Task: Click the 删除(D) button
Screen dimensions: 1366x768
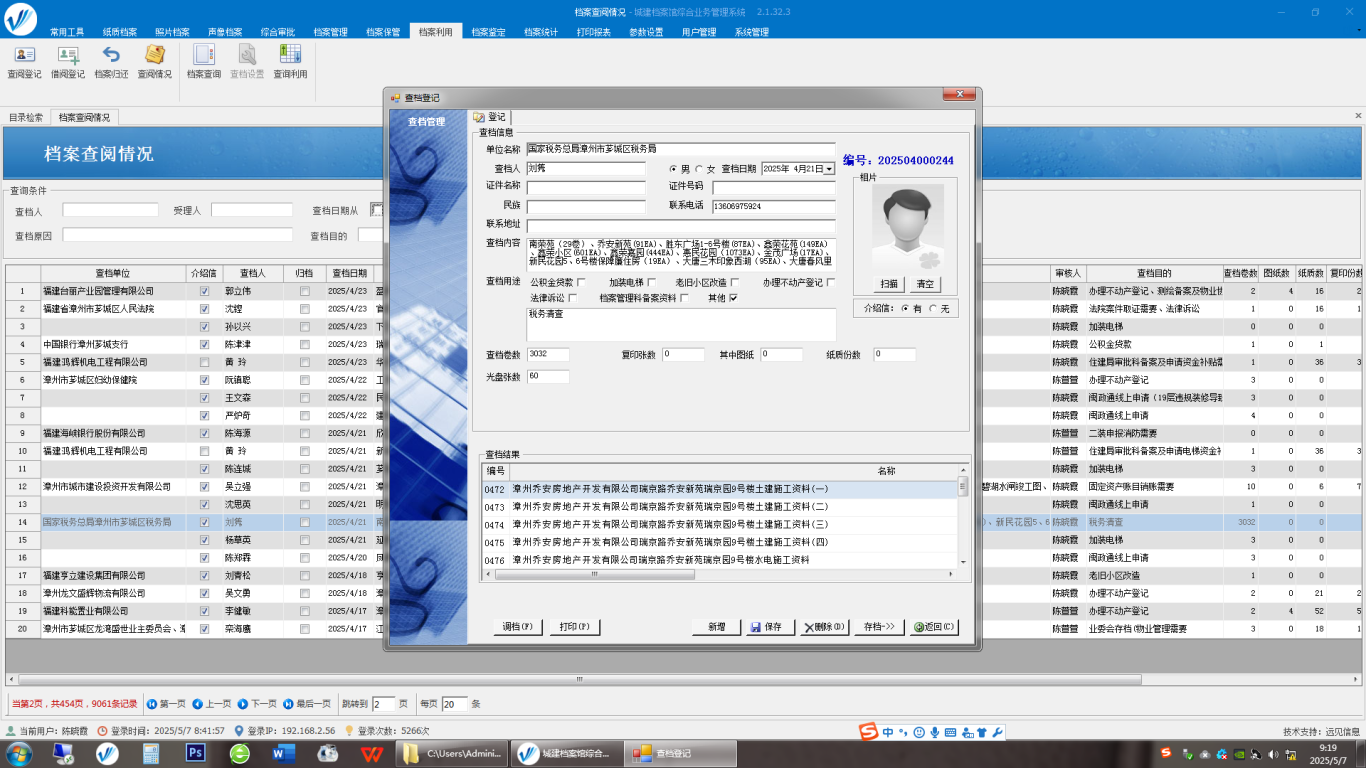Action: (823, 627)
